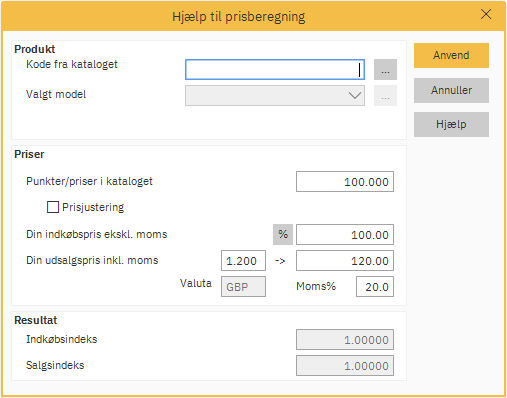Click the Priser section heading
Image resolution: width=507 pixels, height=398 pixels.
(29, 154)
